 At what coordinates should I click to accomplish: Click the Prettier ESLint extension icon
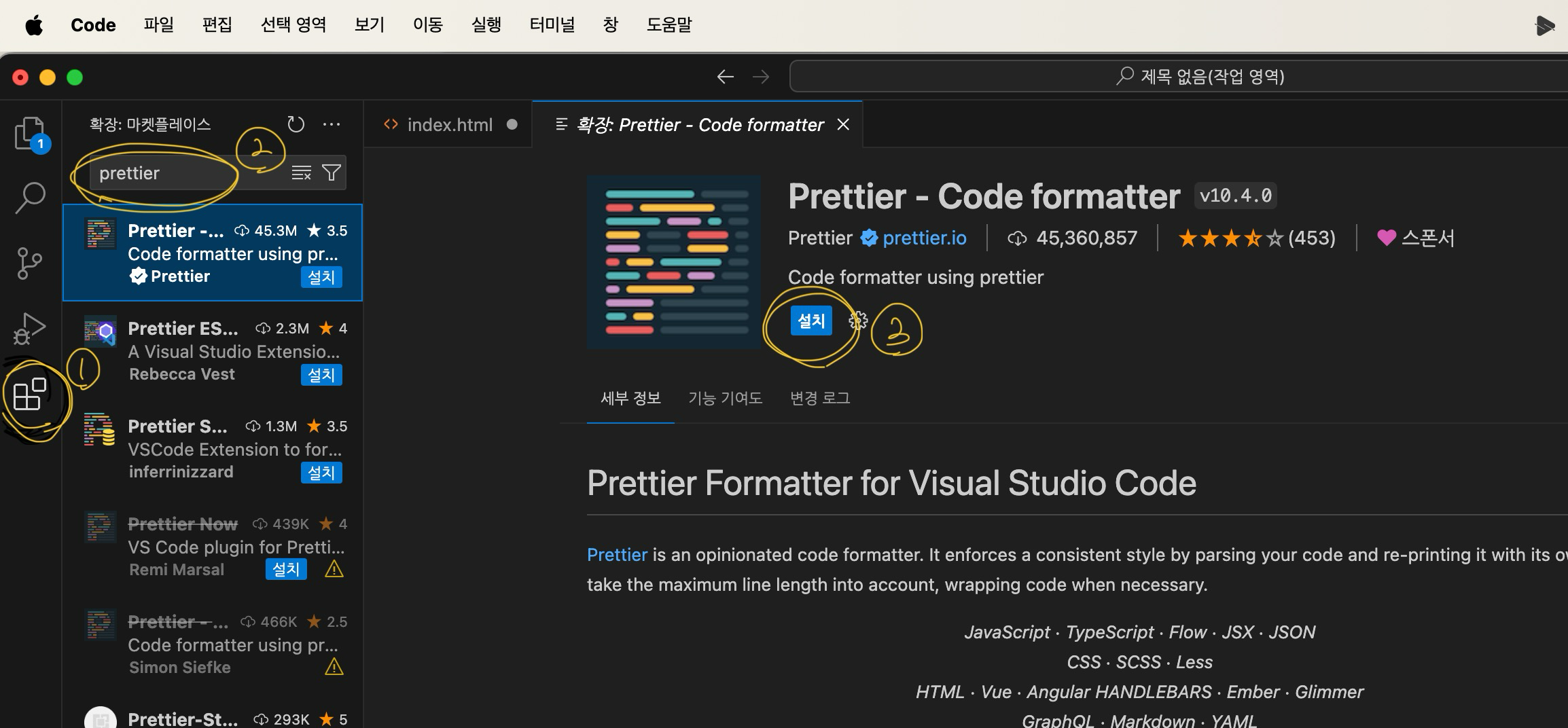coord(101,331)
